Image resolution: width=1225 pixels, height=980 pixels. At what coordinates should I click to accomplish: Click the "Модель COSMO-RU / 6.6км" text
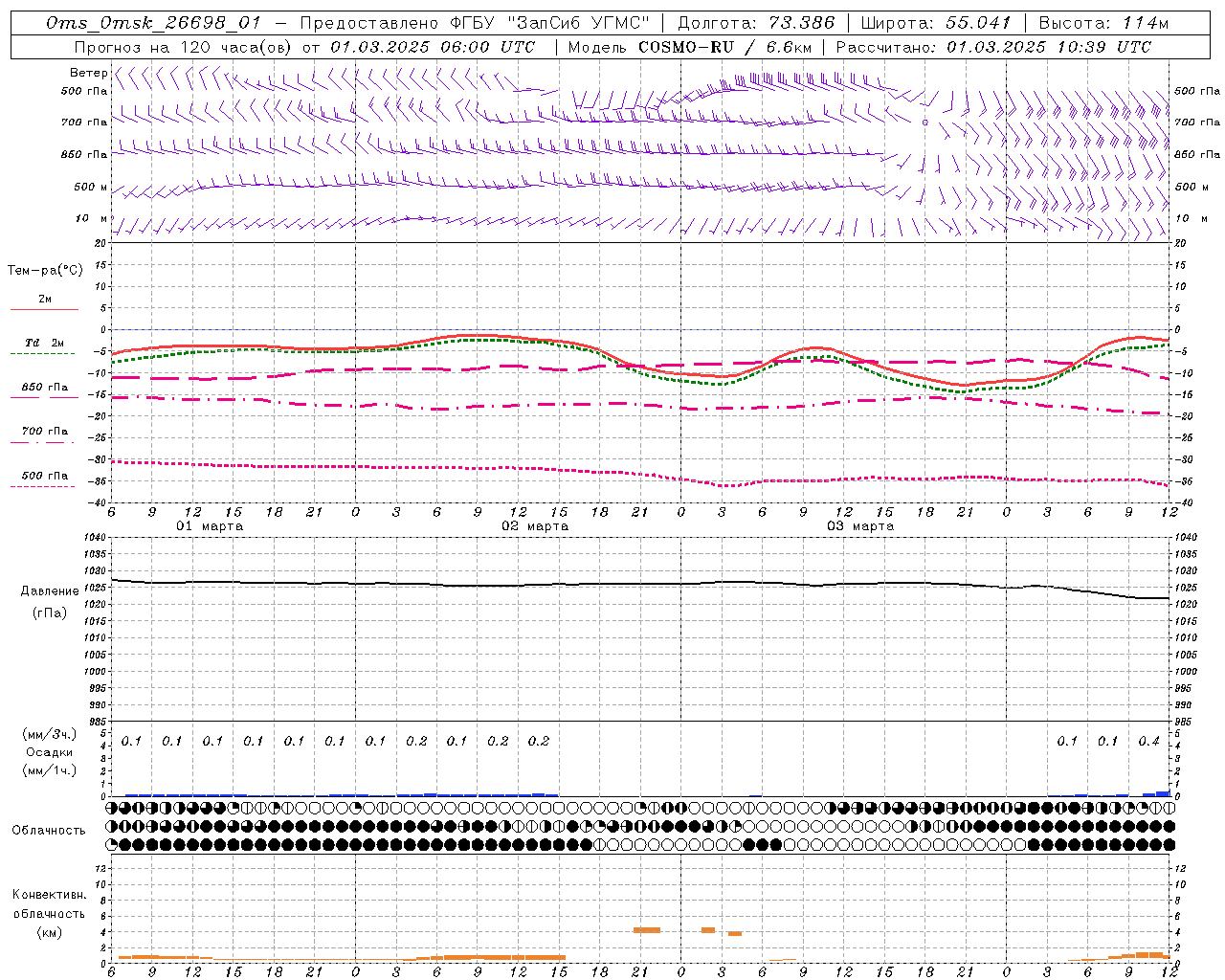point(690,47)
